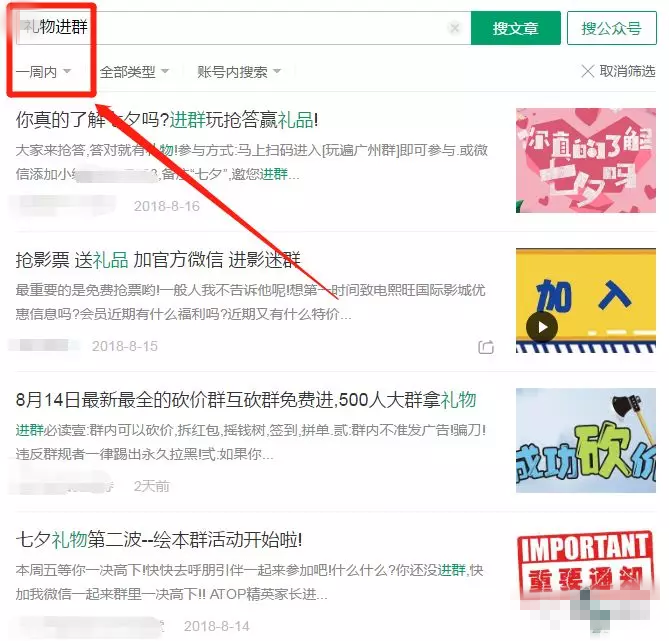Viewport: 669px width, 641px height.
Task: Open the 抢影票 送礼品 article title
Action: coord(158,260)
